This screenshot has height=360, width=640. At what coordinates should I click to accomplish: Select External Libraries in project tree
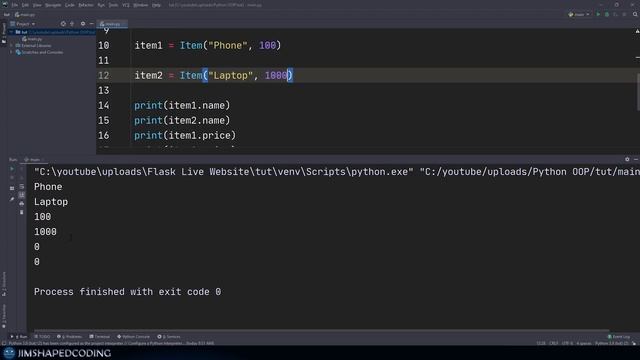click(x=33, y=46)
